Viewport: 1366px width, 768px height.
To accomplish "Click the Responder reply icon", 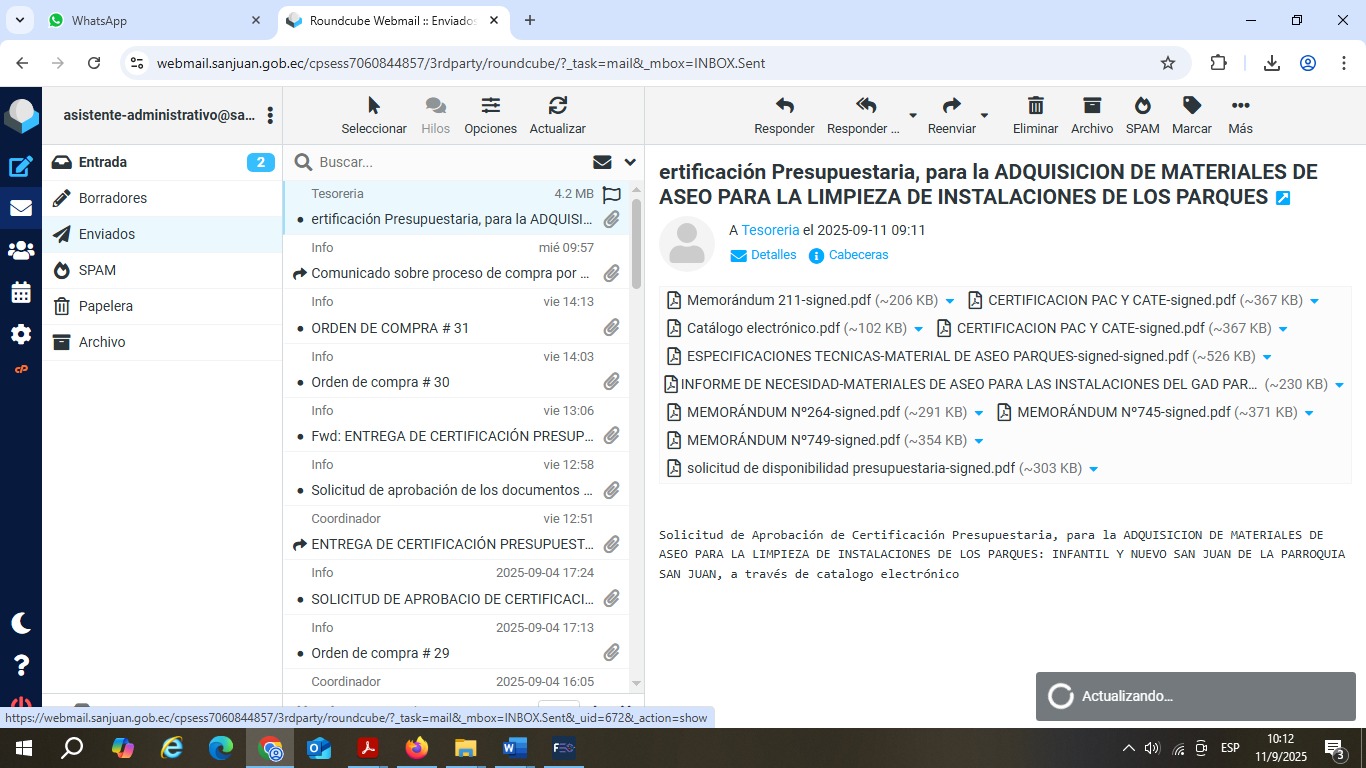I will [x=784, y=106].
